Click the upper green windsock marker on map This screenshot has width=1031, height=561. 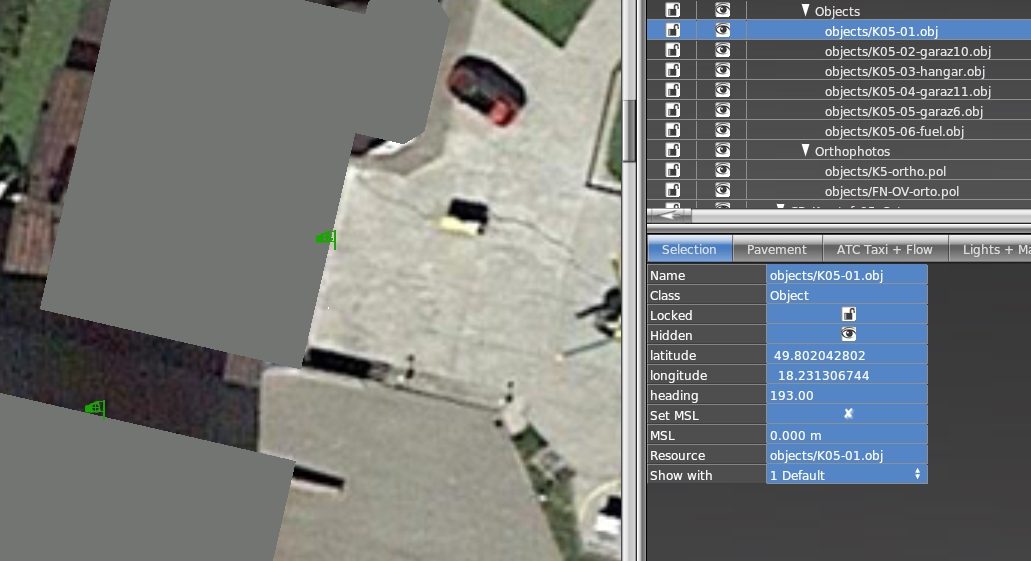[326, 238]
